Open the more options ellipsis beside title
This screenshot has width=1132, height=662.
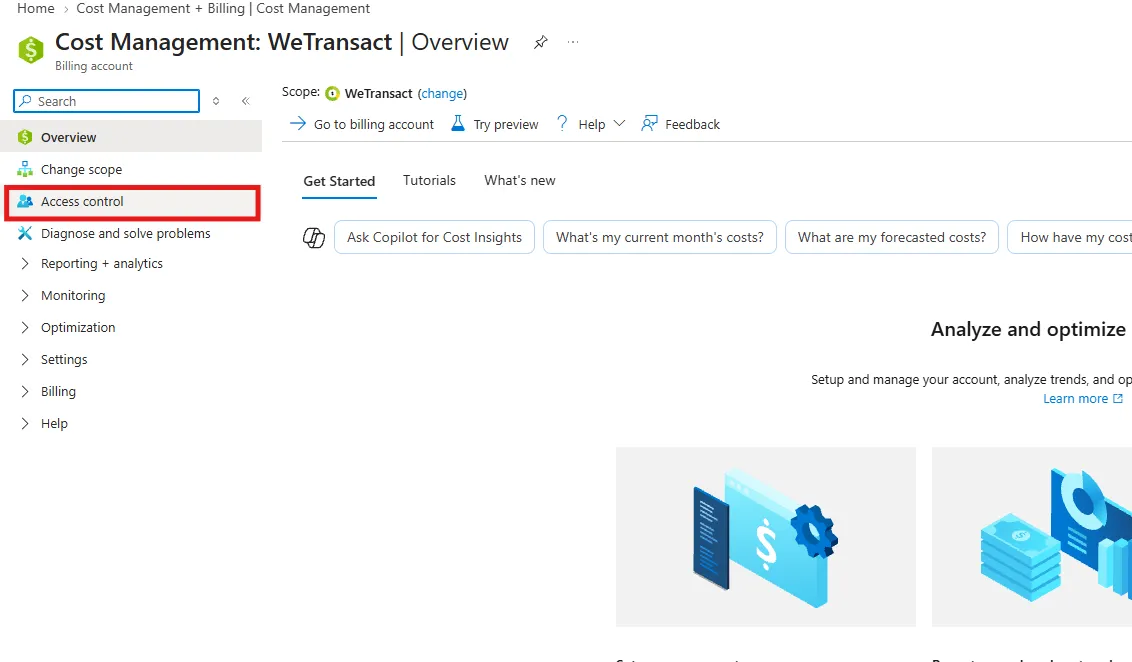[x=572, y=42]
